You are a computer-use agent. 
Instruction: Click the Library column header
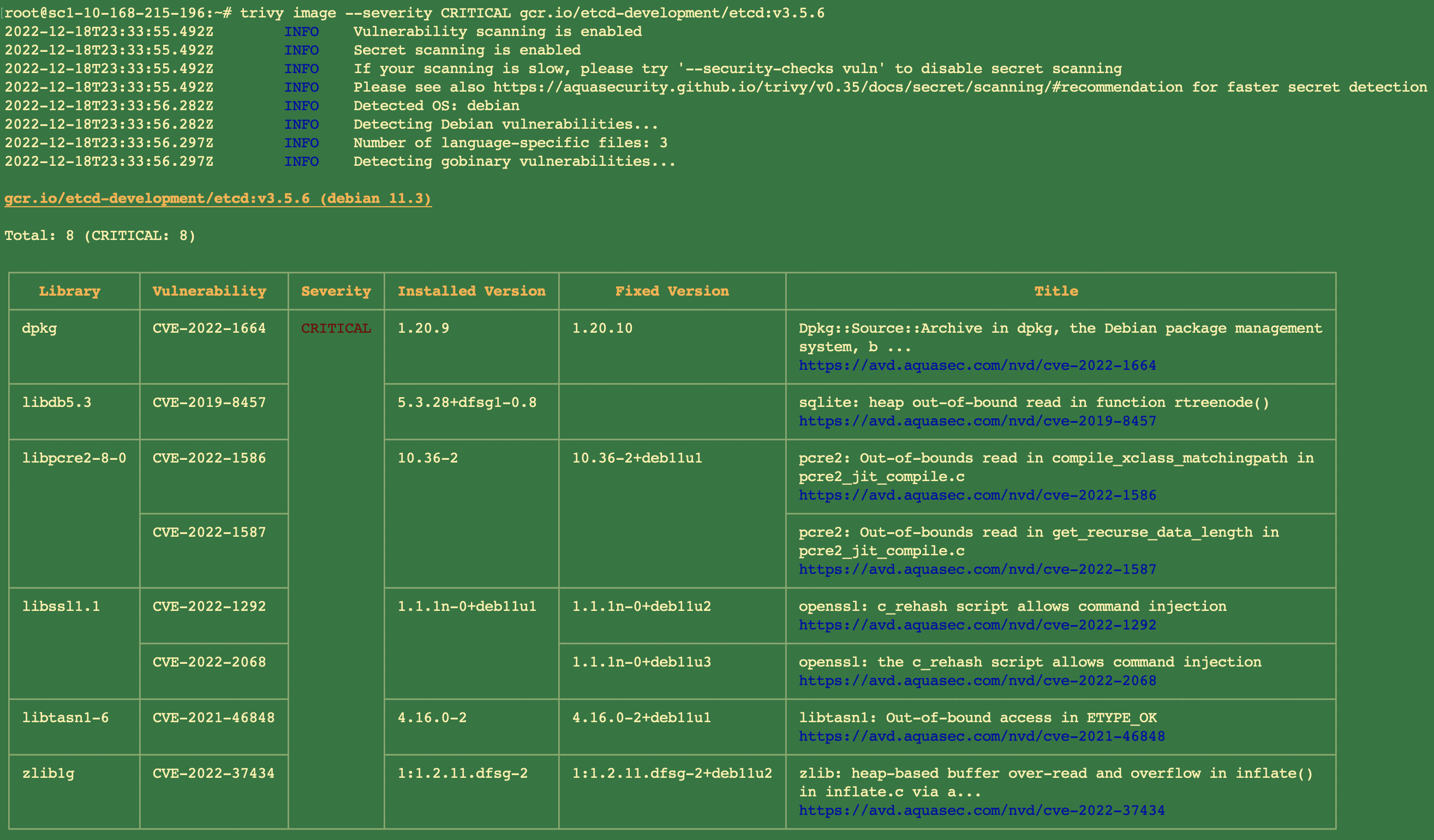point(69,291)
